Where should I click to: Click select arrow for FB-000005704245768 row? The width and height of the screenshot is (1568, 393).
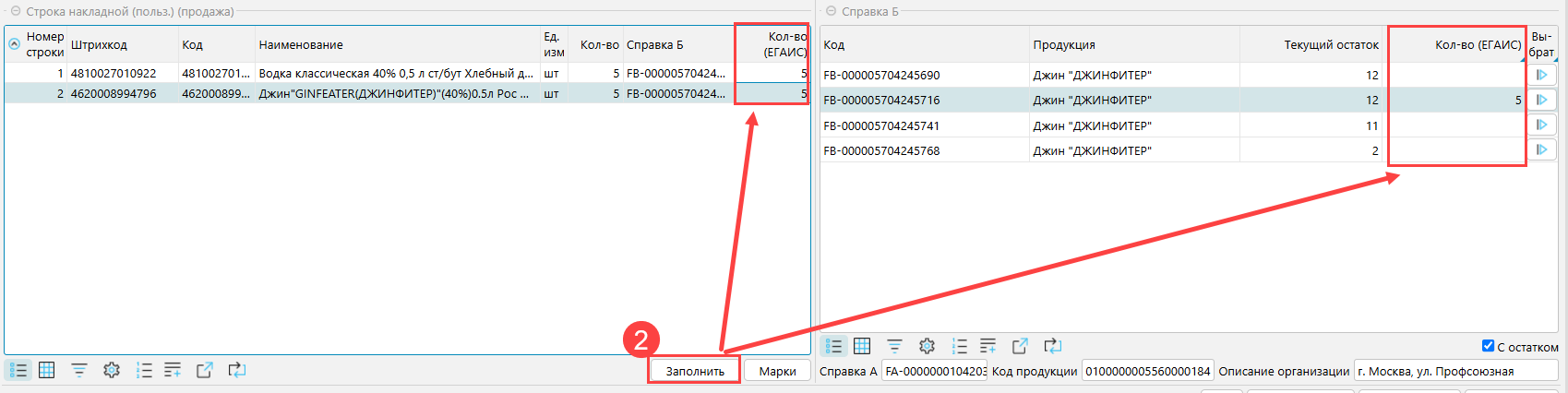[1541, 150]
